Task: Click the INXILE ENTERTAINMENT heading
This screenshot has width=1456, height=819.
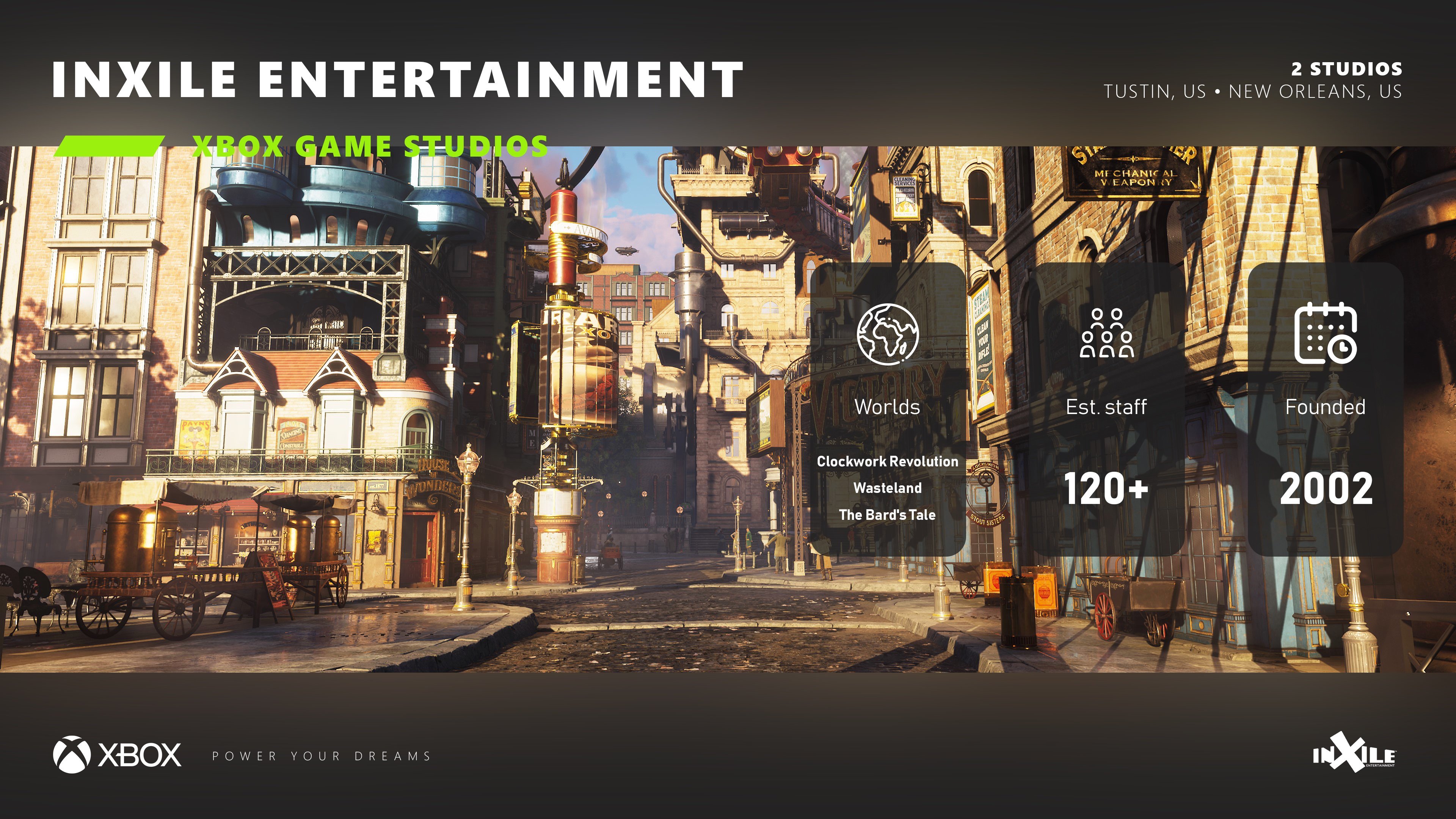Action: pos(397,79)
